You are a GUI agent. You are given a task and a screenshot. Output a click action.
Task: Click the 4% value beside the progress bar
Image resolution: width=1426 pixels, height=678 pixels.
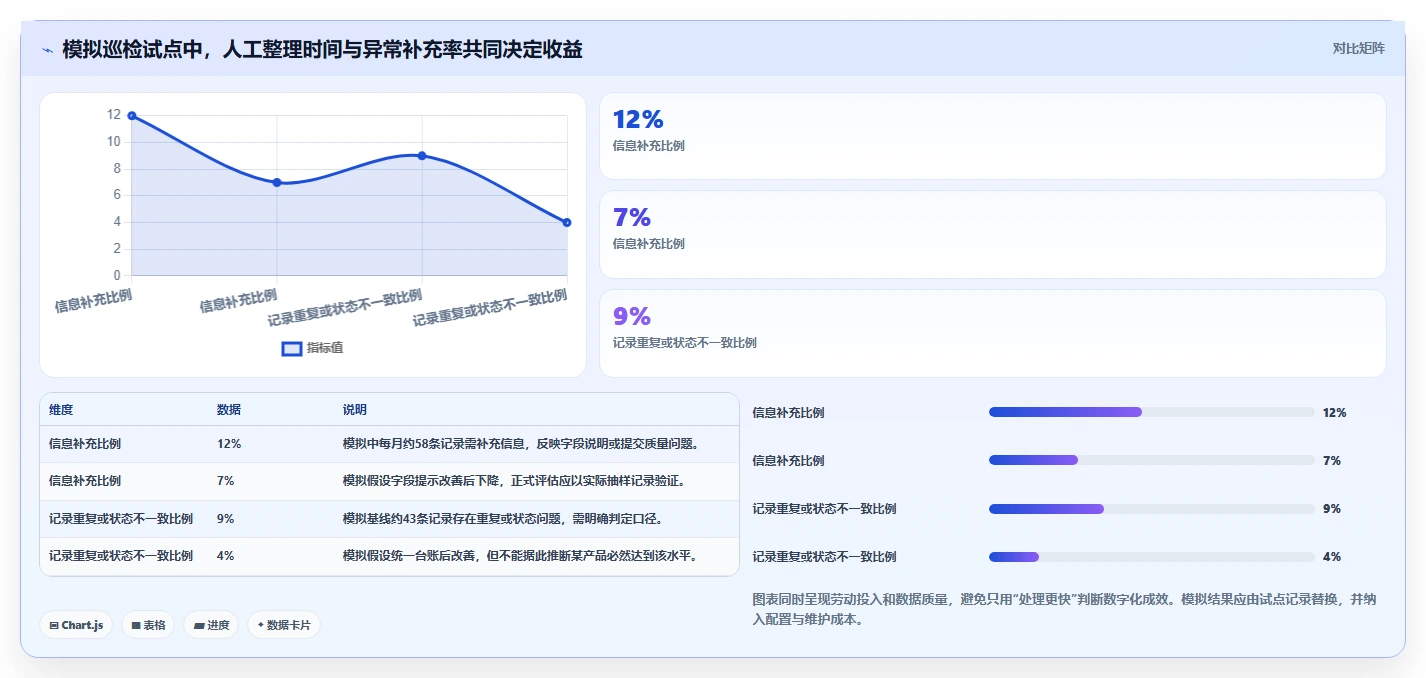tap(1332, 557)
